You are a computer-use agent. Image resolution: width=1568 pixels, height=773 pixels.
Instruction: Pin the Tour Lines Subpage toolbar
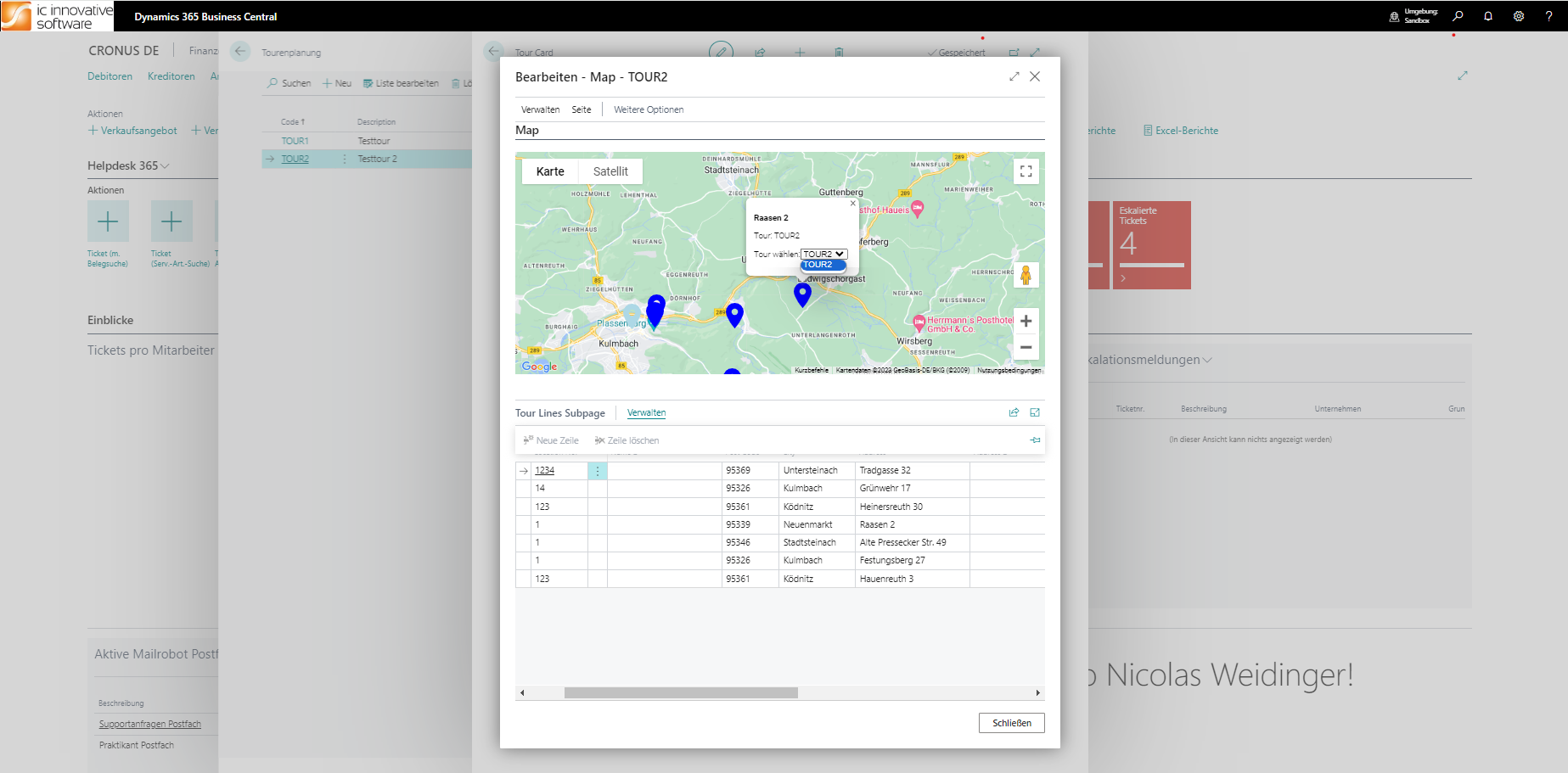1035,440
